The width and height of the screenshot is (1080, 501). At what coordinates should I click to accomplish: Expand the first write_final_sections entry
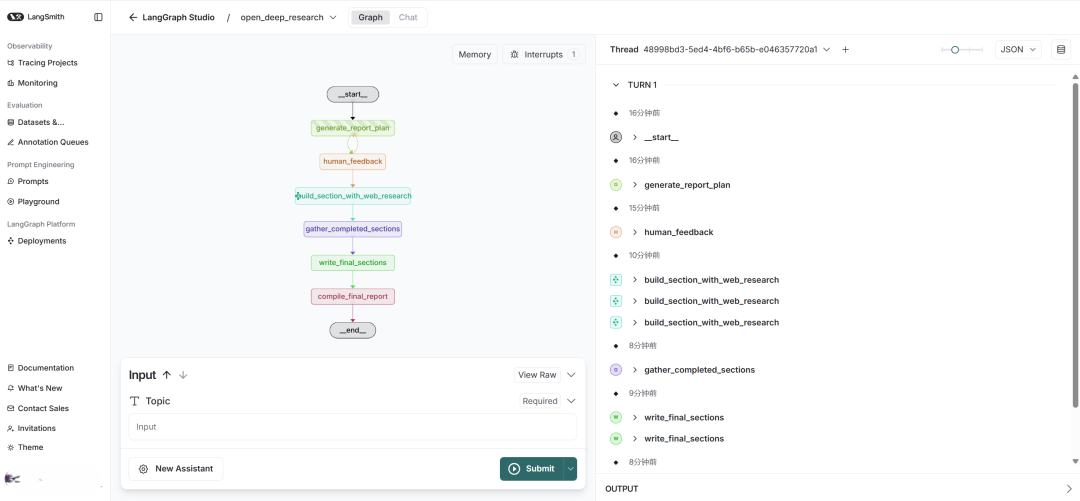click(635, 418)
